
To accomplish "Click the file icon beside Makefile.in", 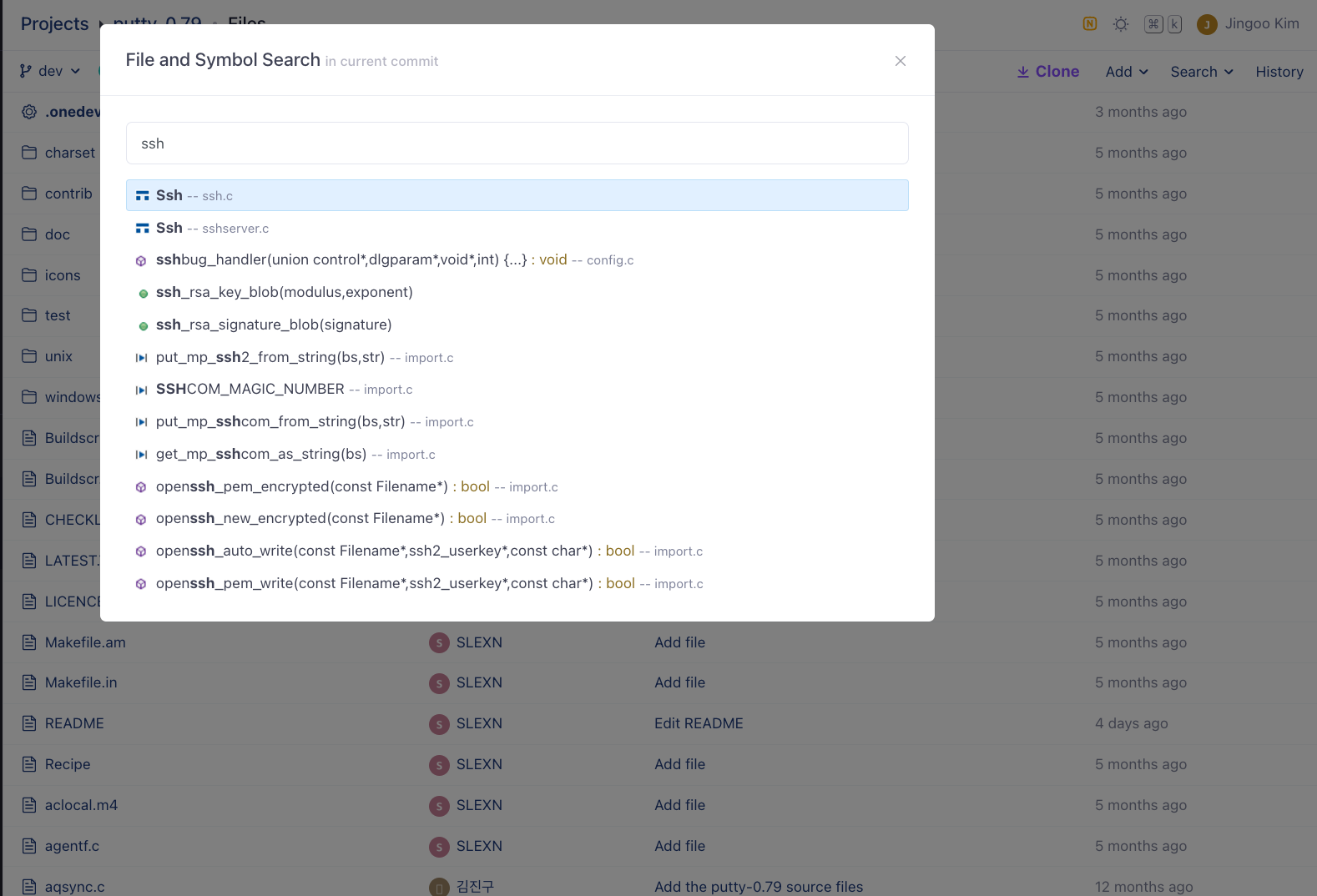I will [29, 682].
